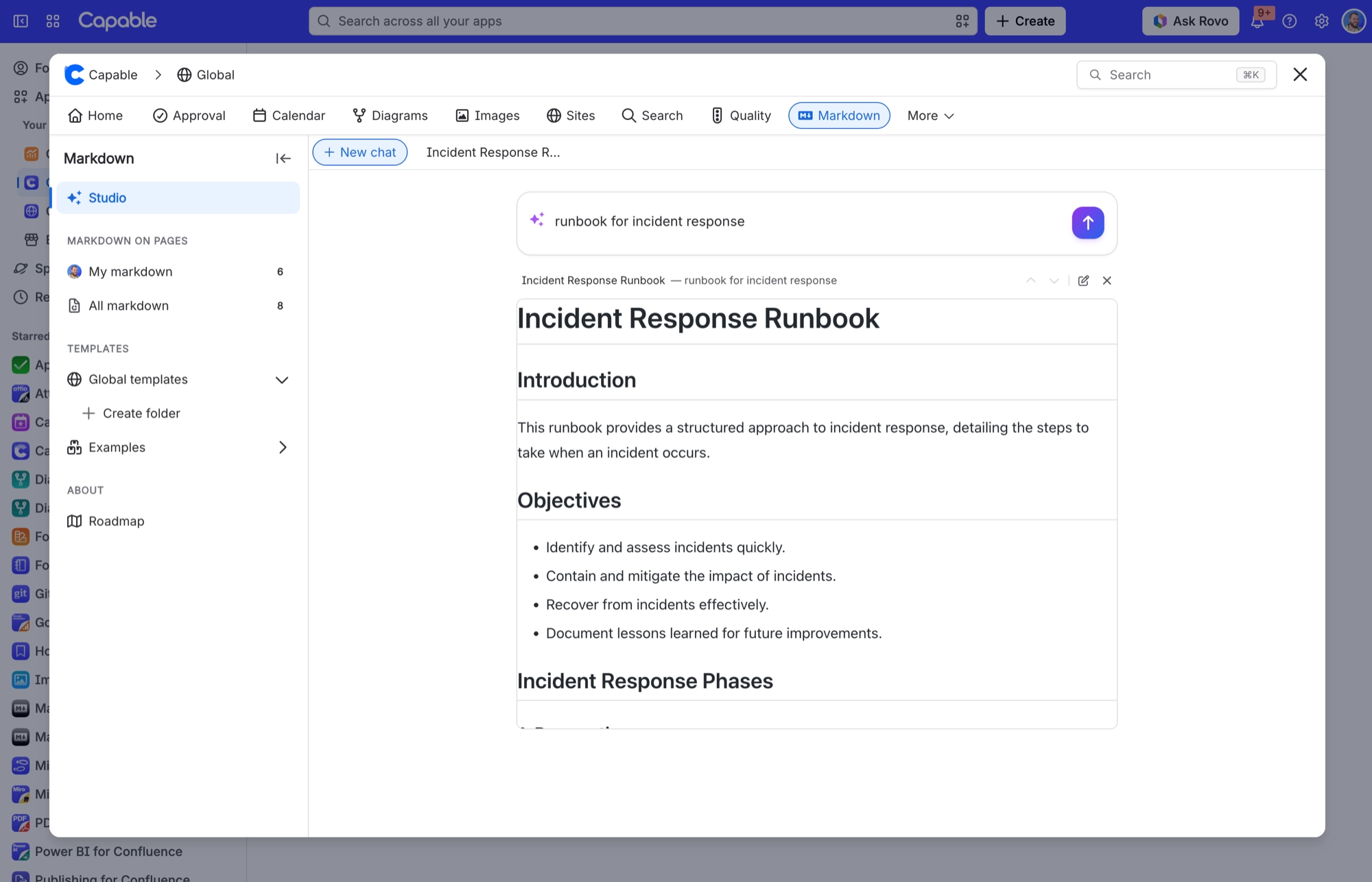This screenshot has width=1372, height=882.
Task: Open the help question mark icon
Action: pyautogui.click(x=1290, y=21)
